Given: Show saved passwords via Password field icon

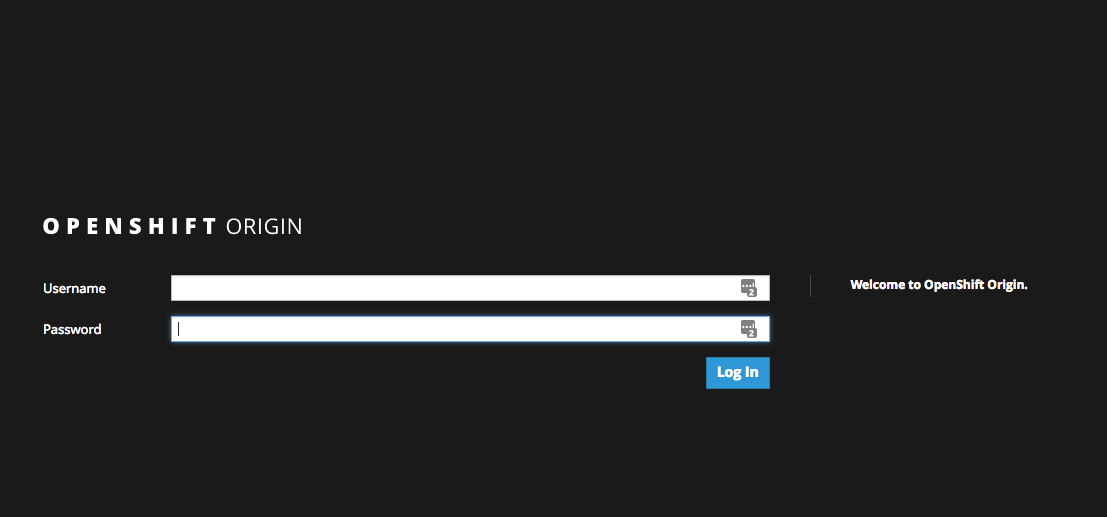Looking at the screenshot, I should [748, 329].
